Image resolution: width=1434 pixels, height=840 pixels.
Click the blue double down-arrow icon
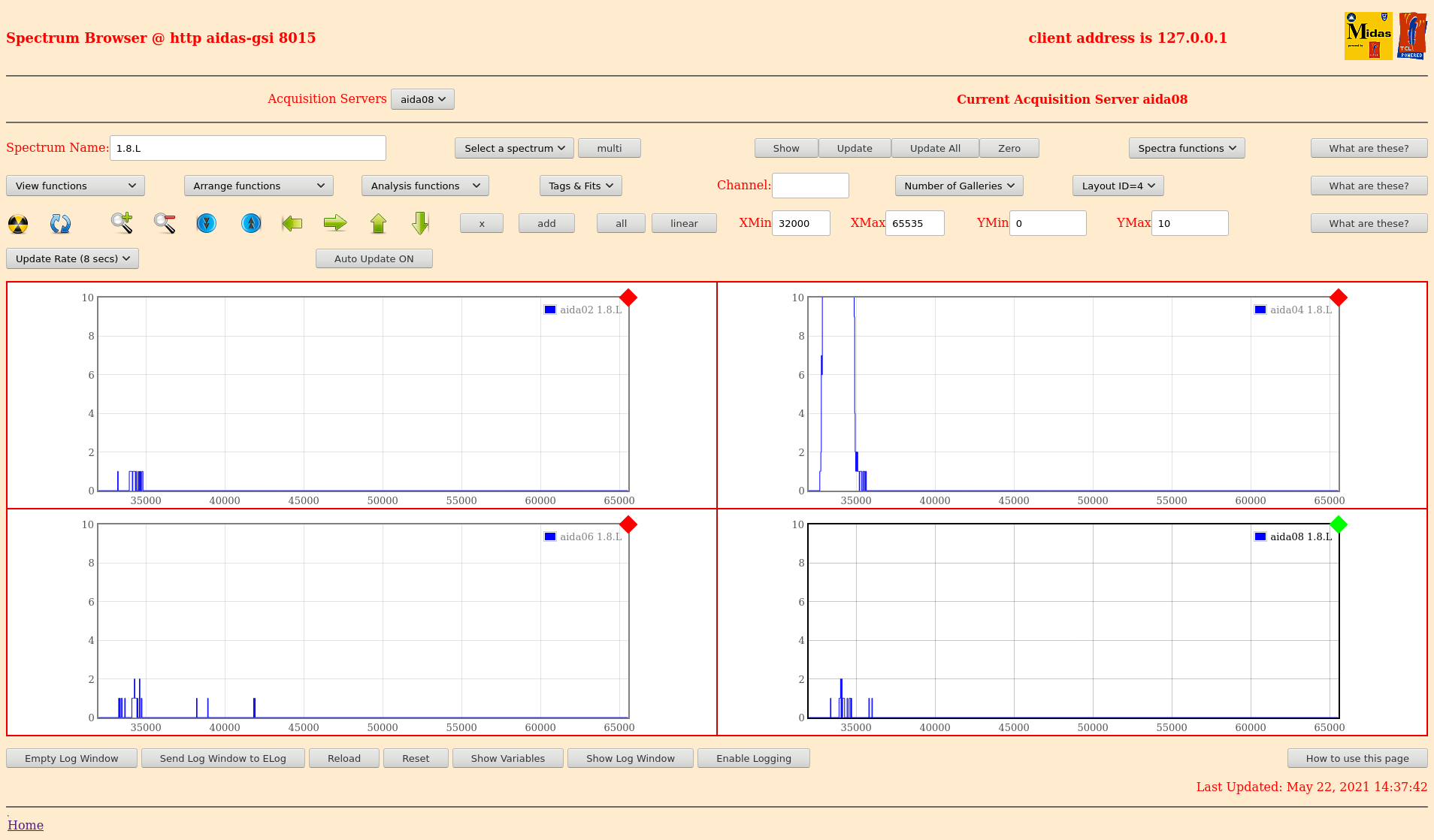[206, 223]
